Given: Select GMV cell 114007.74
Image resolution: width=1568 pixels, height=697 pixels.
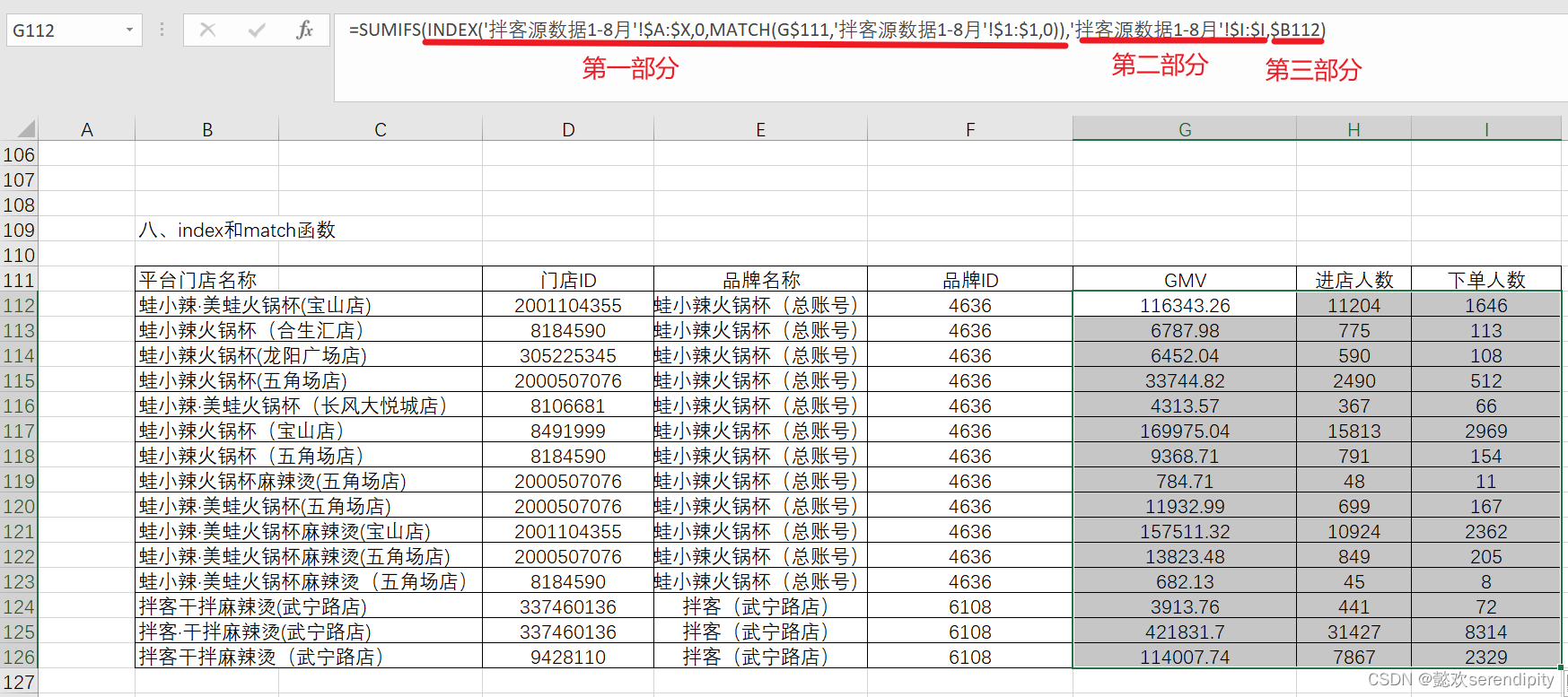Looking at the screenshot, I should tap(1185, 657).
